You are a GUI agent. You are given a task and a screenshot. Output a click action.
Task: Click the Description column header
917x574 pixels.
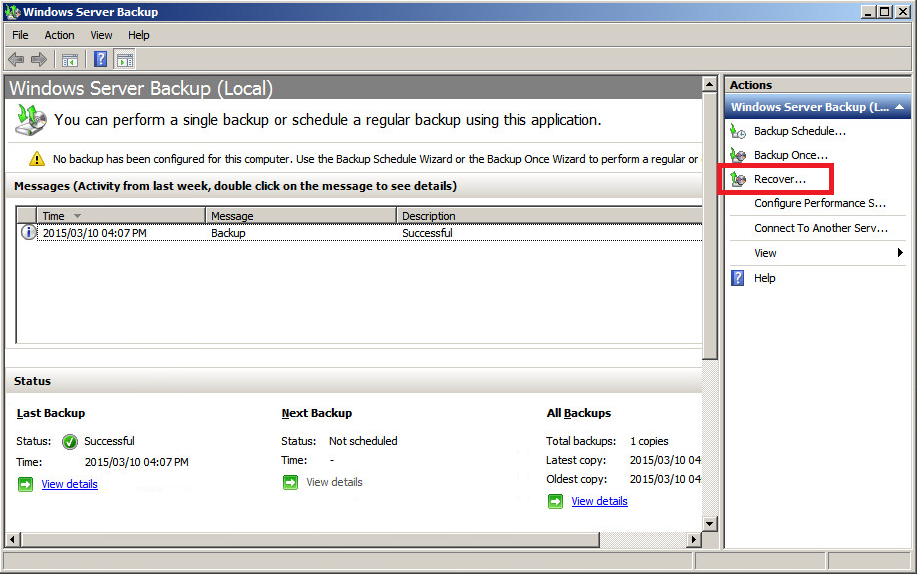pos(550,216)
